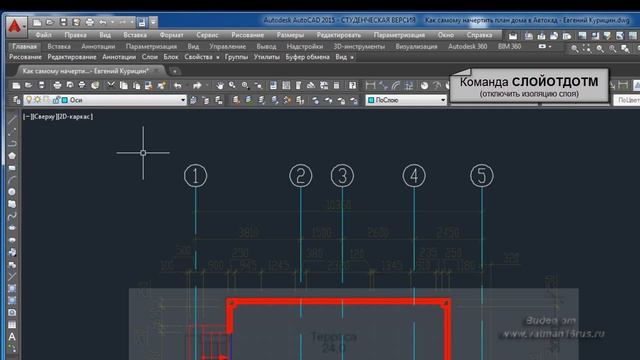Open the [-] viewport controls menu

coord(27,117)
